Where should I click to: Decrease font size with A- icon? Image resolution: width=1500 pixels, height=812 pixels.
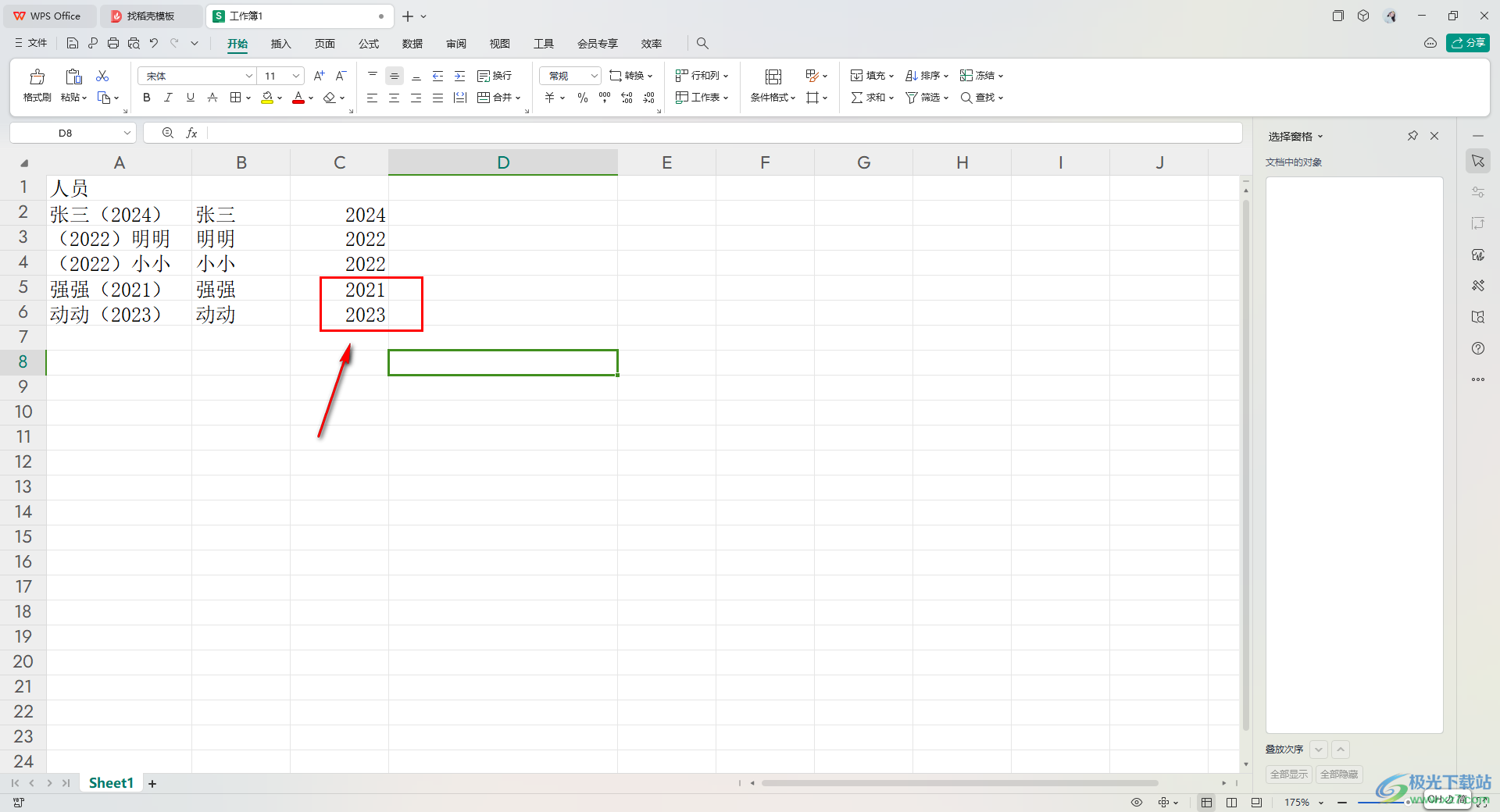tap(341, 76)
